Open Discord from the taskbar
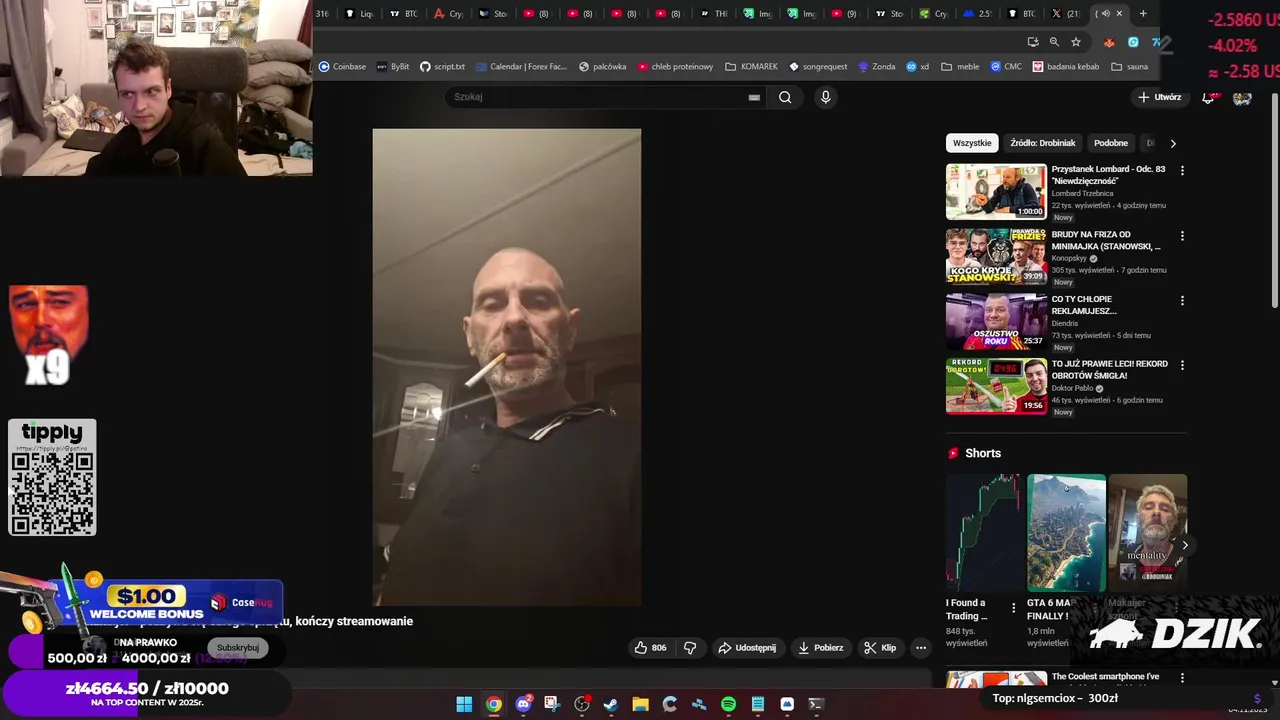The image size is (1280, 720). [523, 704]
